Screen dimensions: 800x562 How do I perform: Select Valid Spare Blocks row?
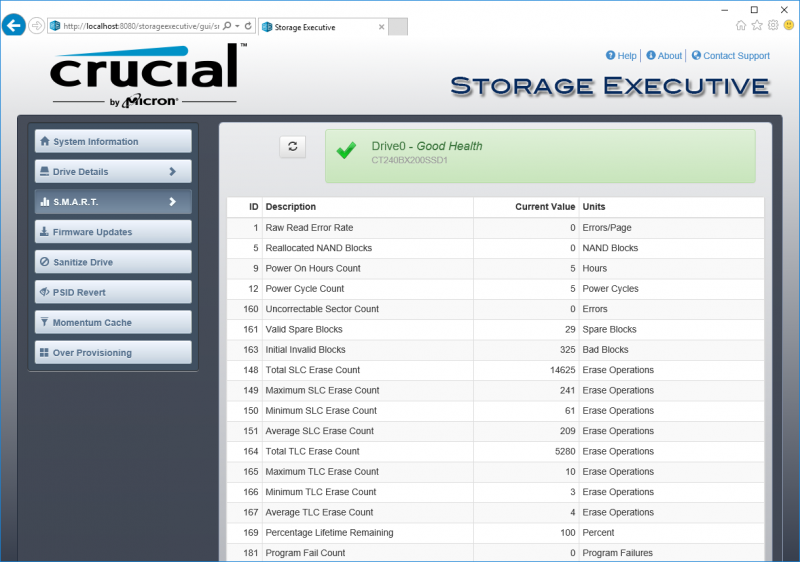[495, 329]
